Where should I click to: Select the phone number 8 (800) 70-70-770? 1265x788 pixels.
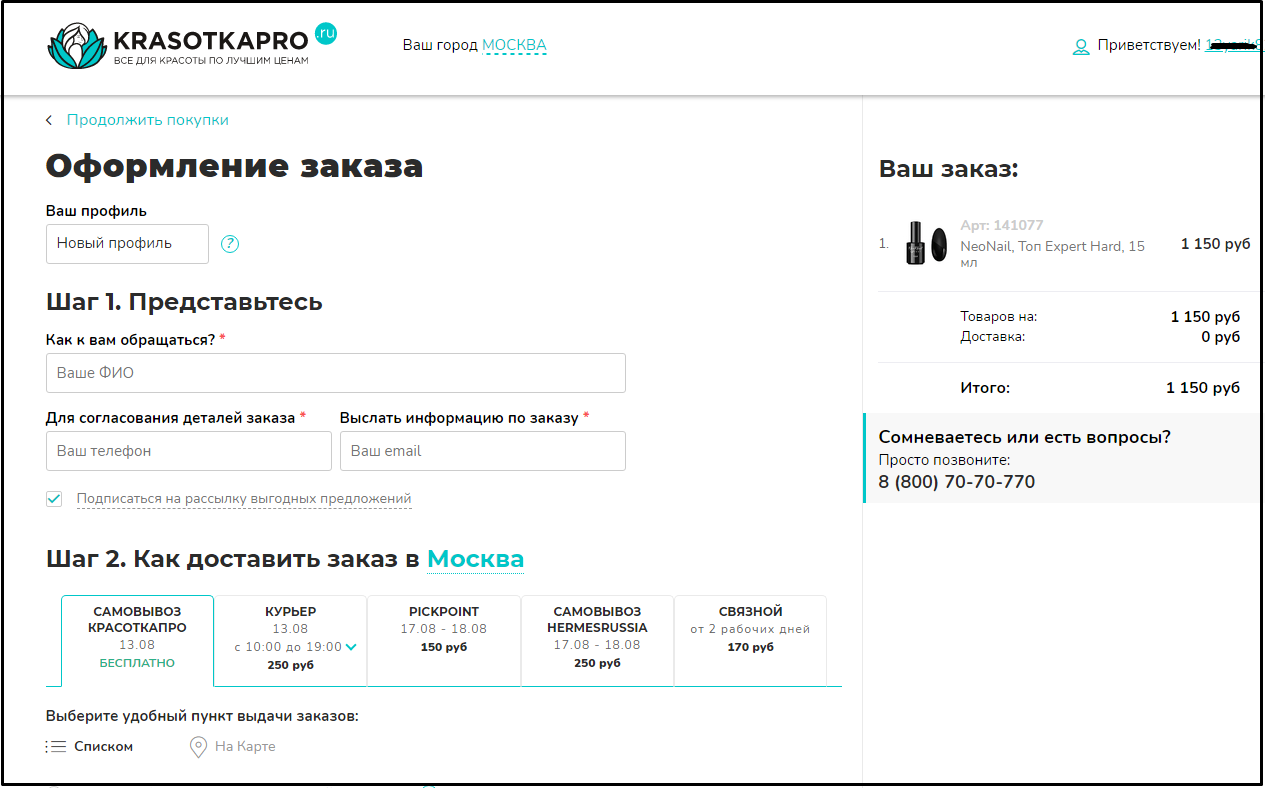957,482
